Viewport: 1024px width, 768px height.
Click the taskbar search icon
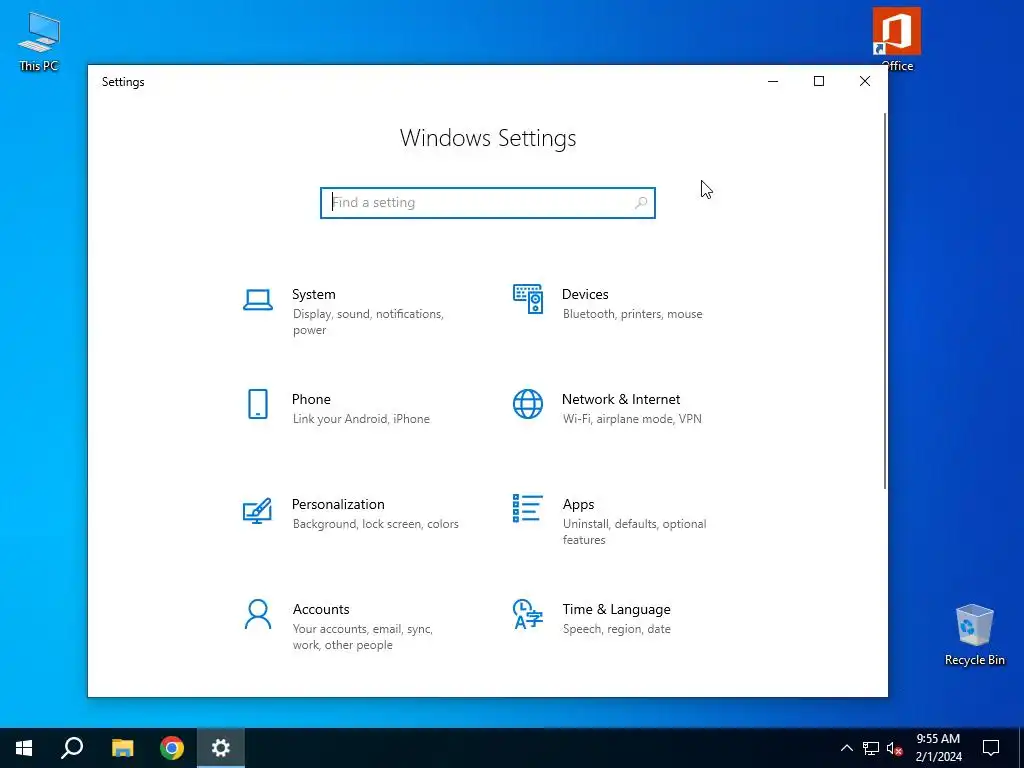[x=72, y=748]
